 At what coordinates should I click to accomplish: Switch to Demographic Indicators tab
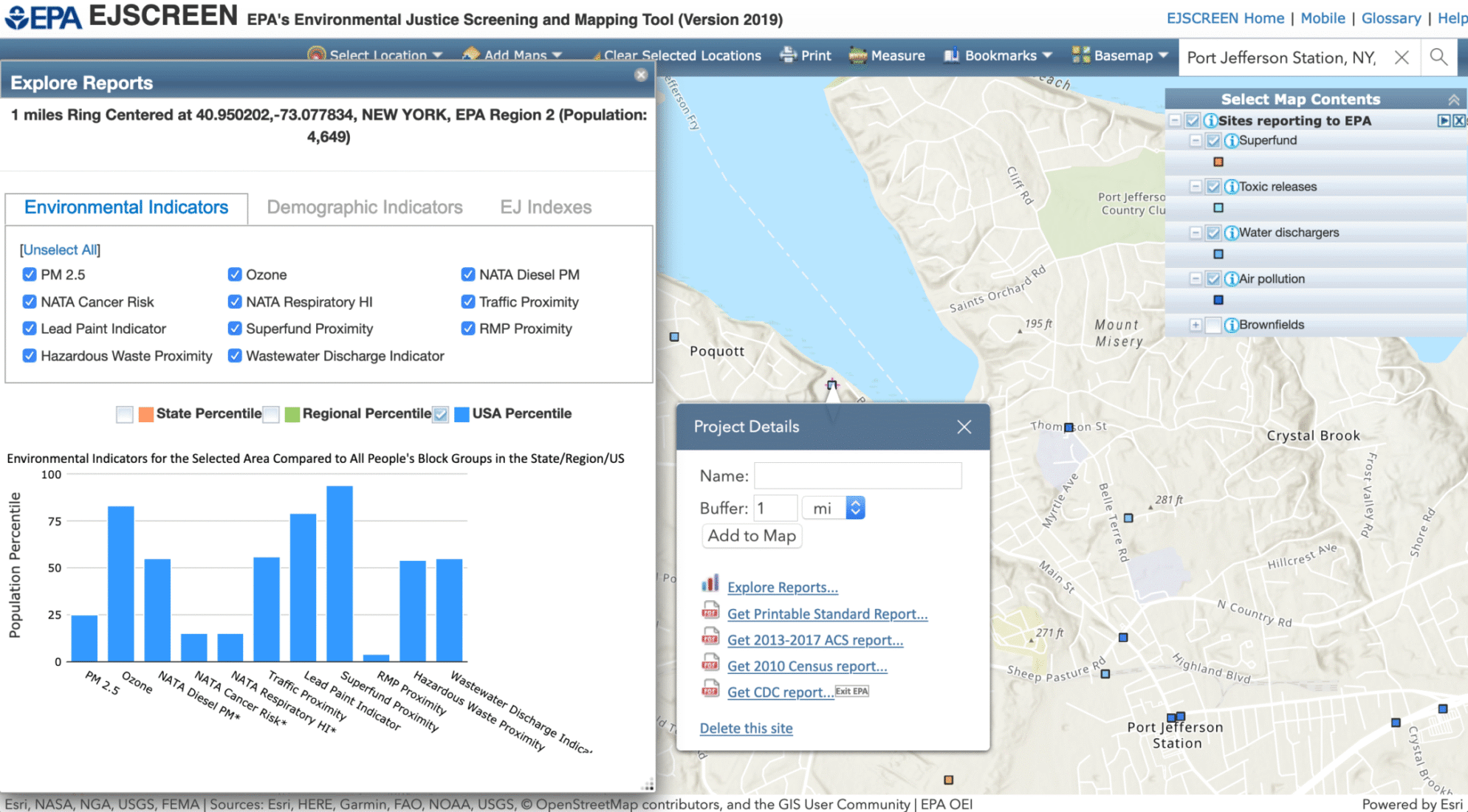364,207
